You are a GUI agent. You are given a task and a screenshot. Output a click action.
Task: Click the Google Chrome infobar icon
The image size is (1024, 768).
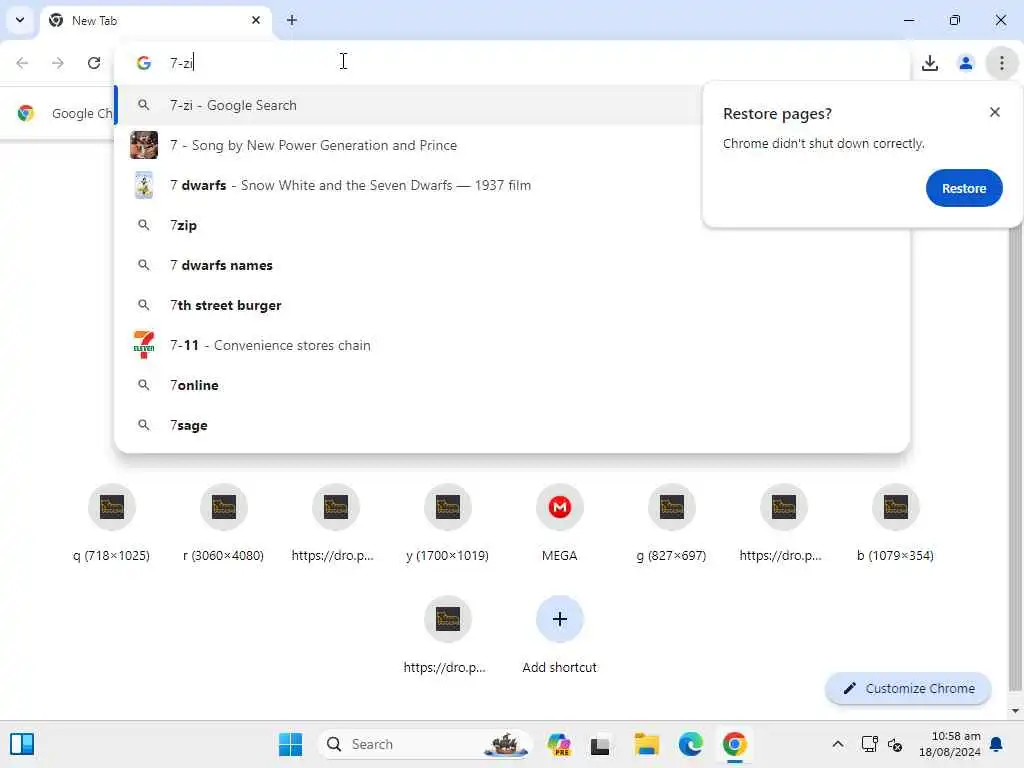point(26,113)
